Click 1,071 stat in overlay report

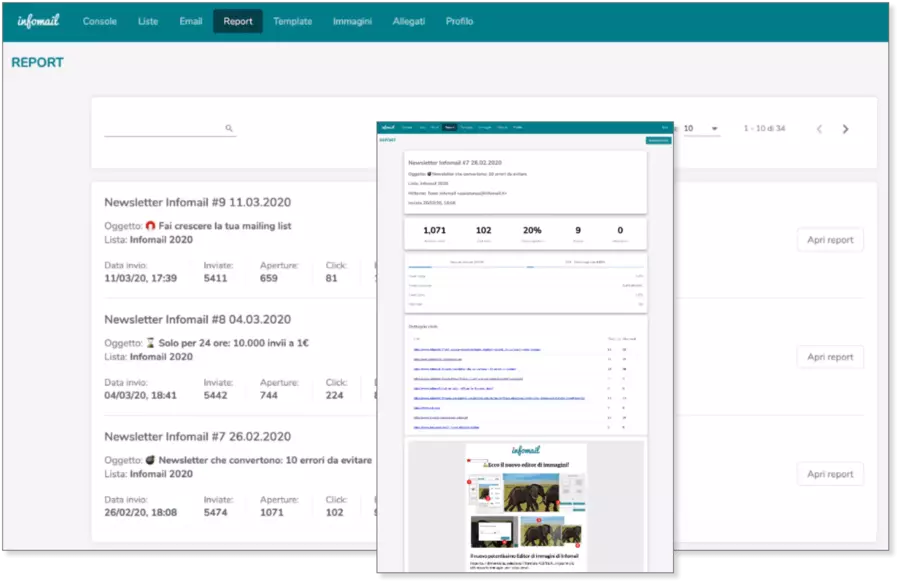point(435,230)
